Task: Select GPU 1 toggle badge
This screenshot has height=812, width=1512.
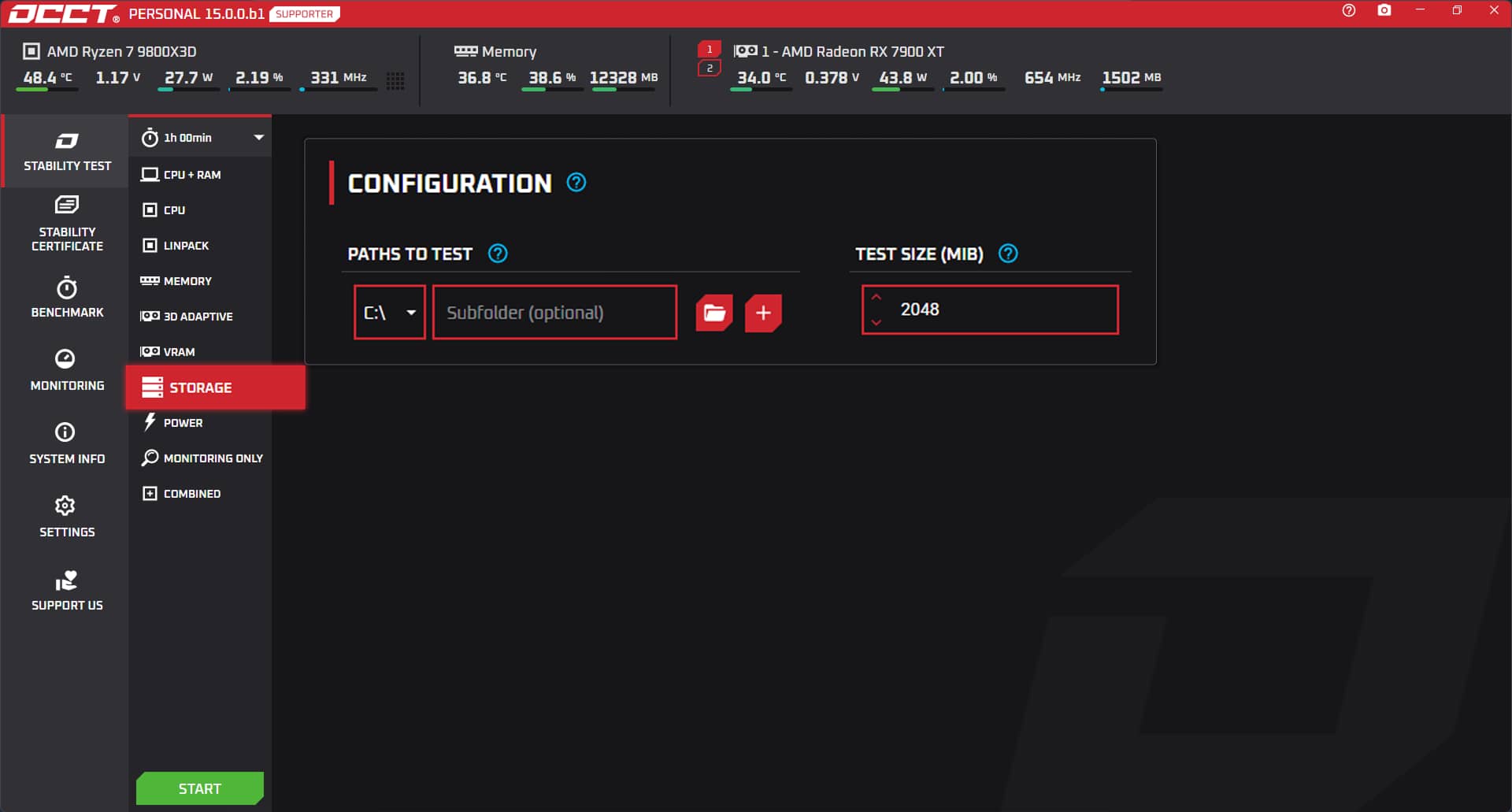Action: 710,49
